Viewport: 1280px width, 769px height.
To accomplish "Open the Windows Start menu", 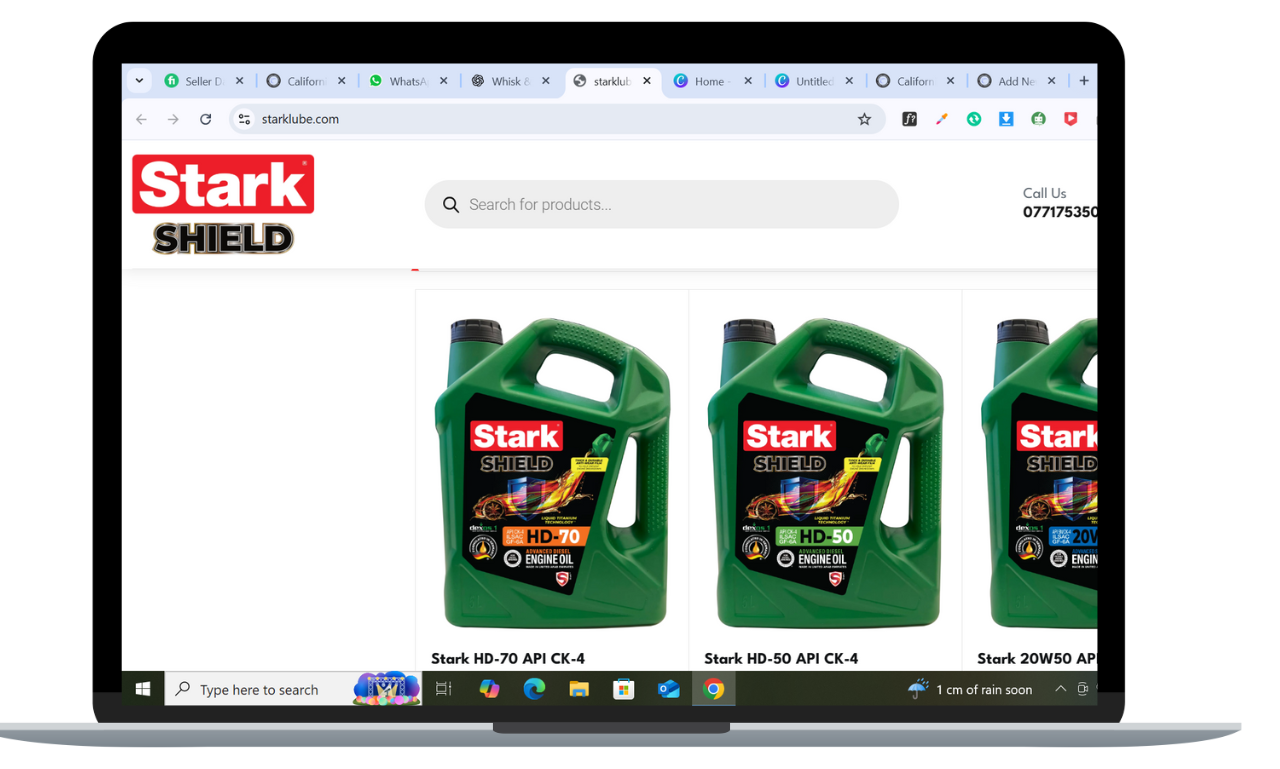I will coord(143,689).
